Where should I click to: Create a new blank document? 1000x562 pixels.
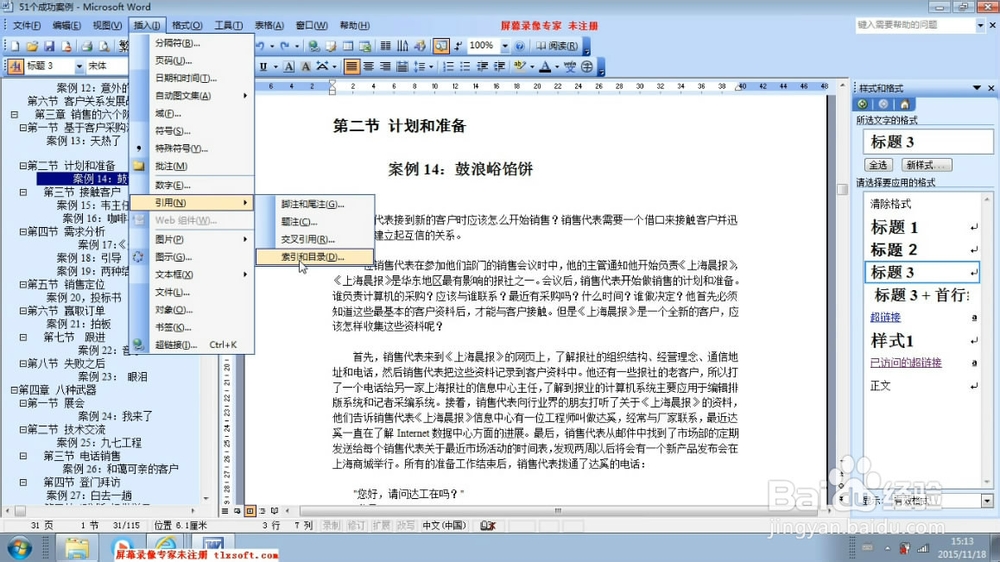pos(15,46)
